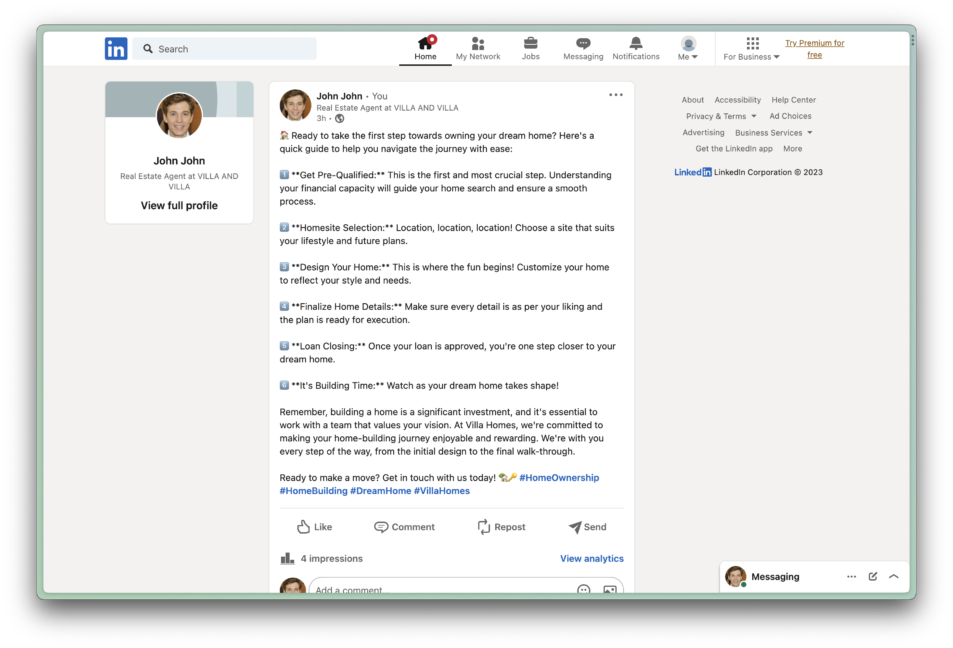Open the Me dropdown menu
The height and width of the screenshot is (648, 953).
pyautogui.click(x=688, y=47)
